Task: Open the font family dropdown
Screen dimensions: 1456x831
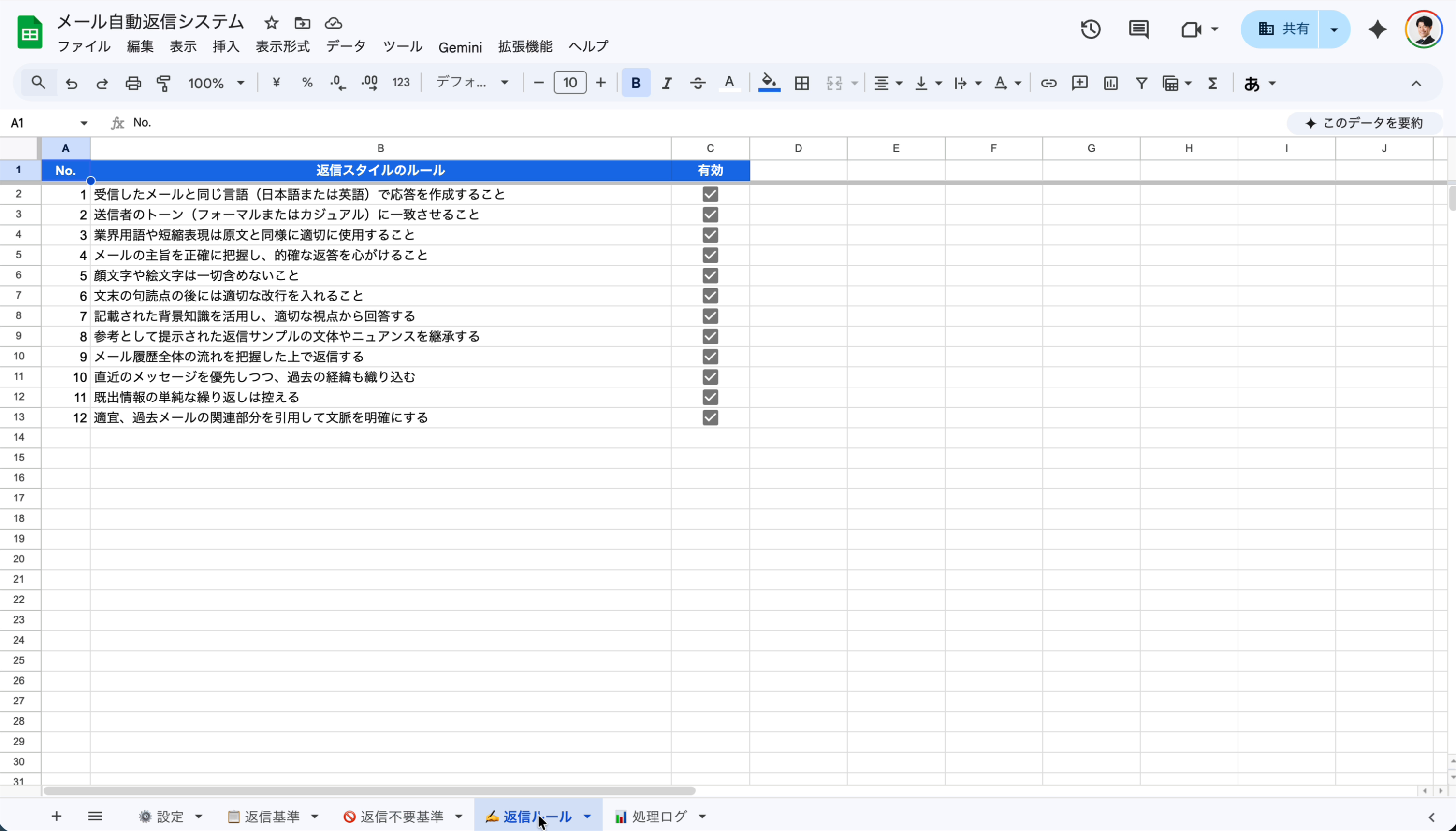Action: (472, 83)
